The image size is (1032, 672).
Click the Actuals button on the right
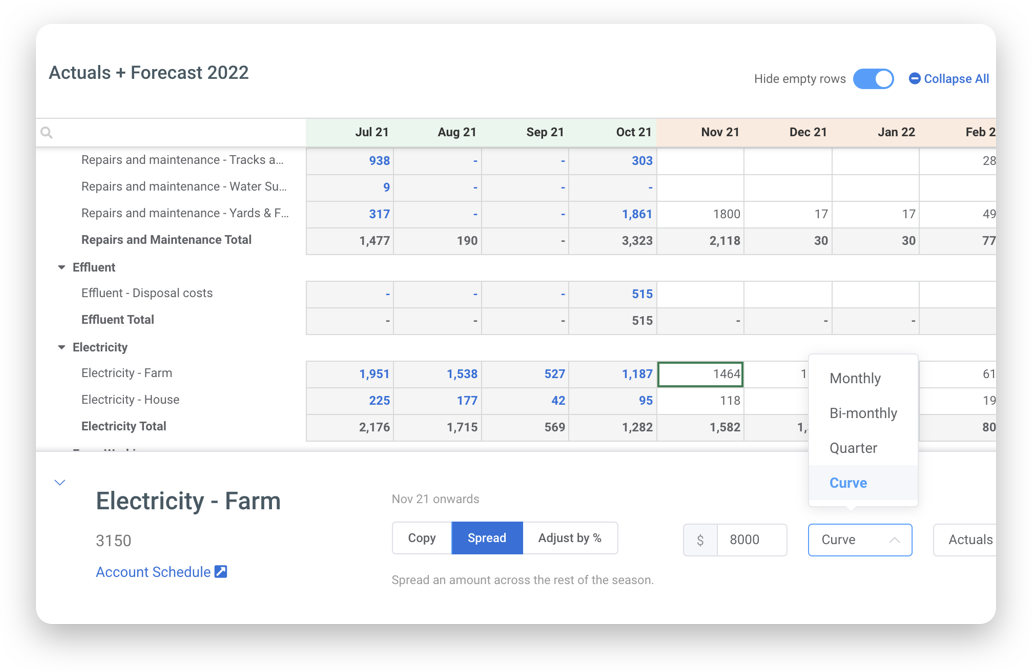click(968, 540)
